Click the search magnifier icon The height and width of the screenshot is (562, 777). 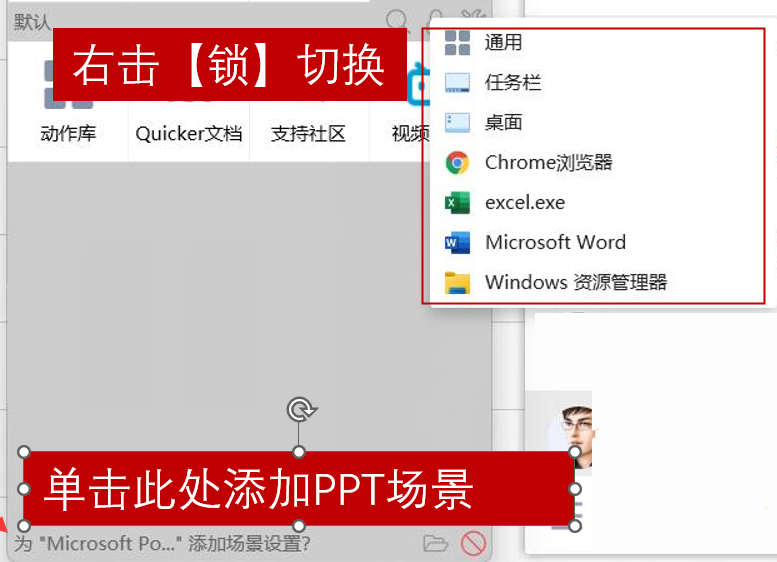397,21
